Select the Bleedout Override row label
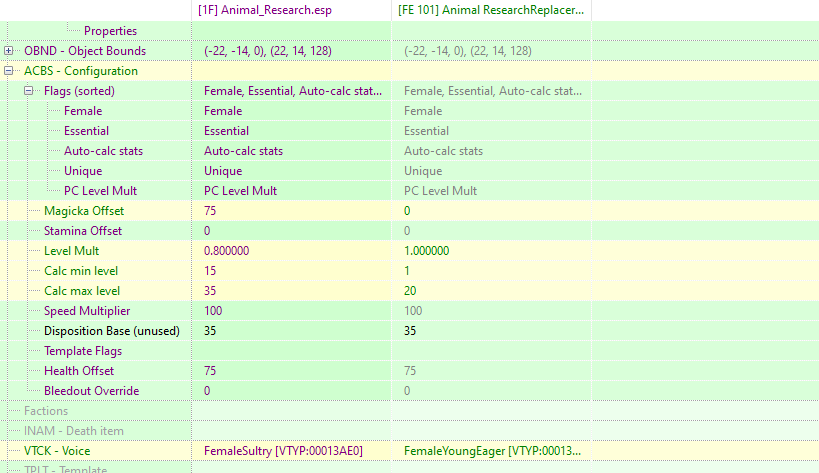Image resolution: width=819 pixels, height=473 pixels. tap(91, 391)
